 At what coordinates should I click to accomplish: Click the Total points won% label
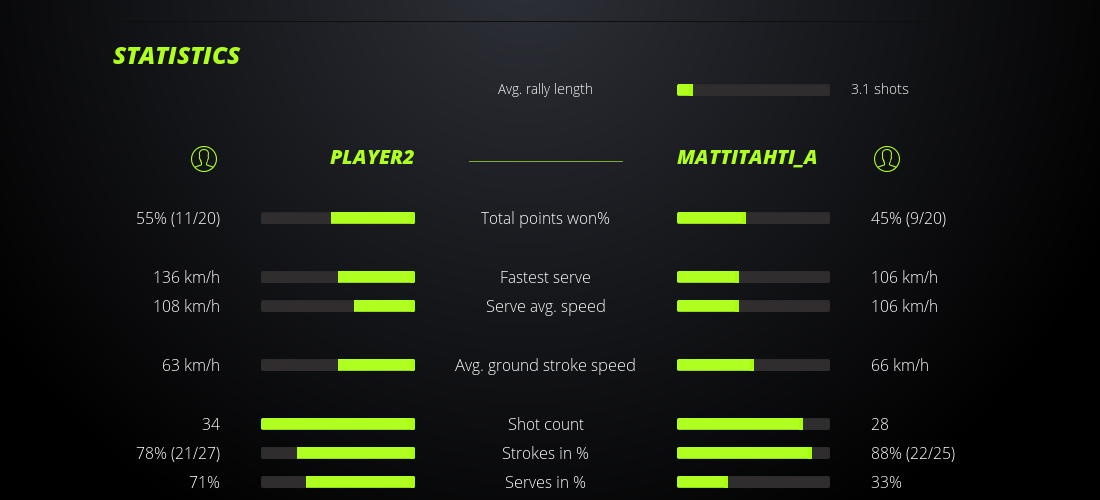click(545, 218)
